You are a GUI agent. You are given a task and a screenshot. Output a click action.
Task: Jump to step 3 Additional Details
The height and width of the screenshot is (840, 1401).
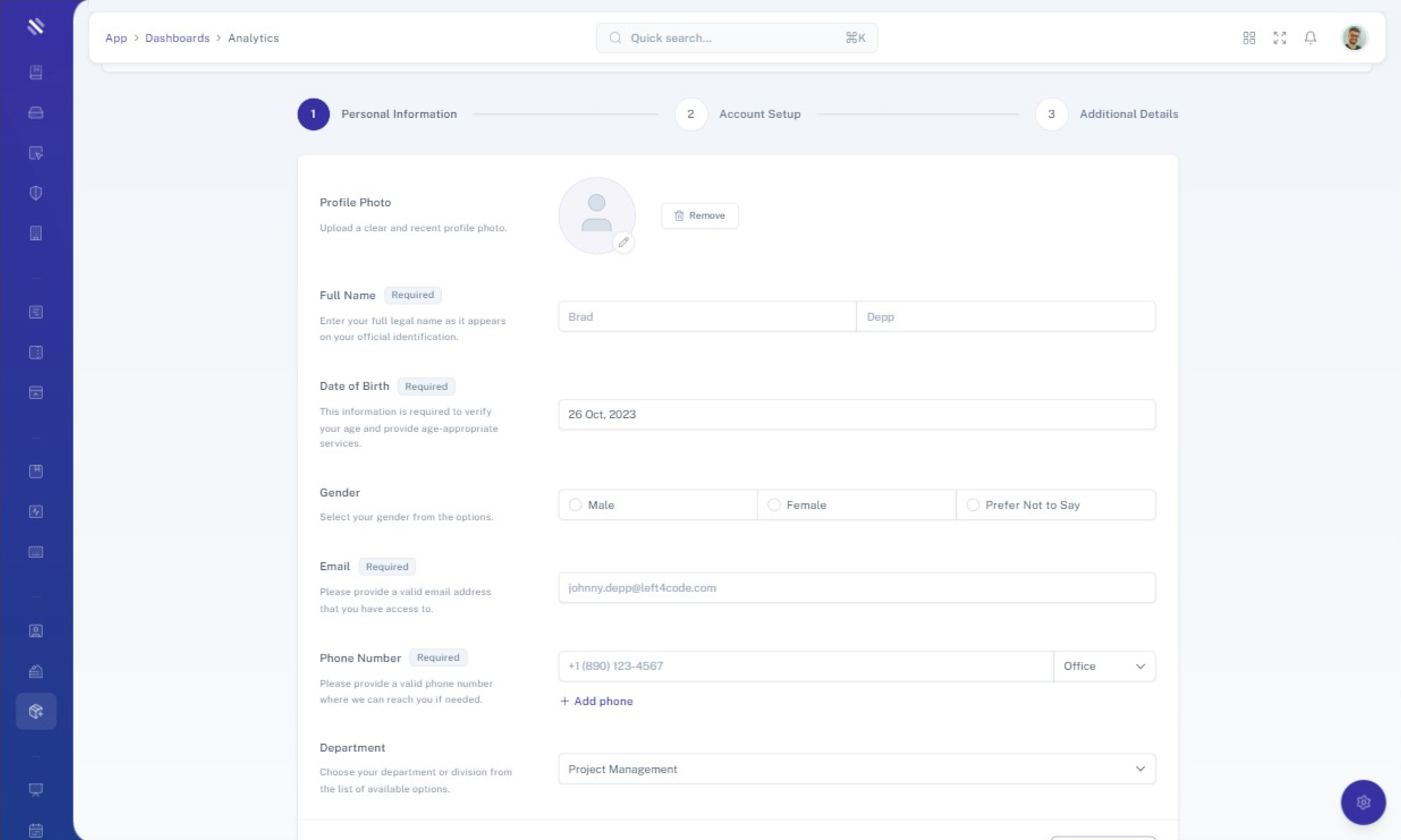click(1051, 114)
